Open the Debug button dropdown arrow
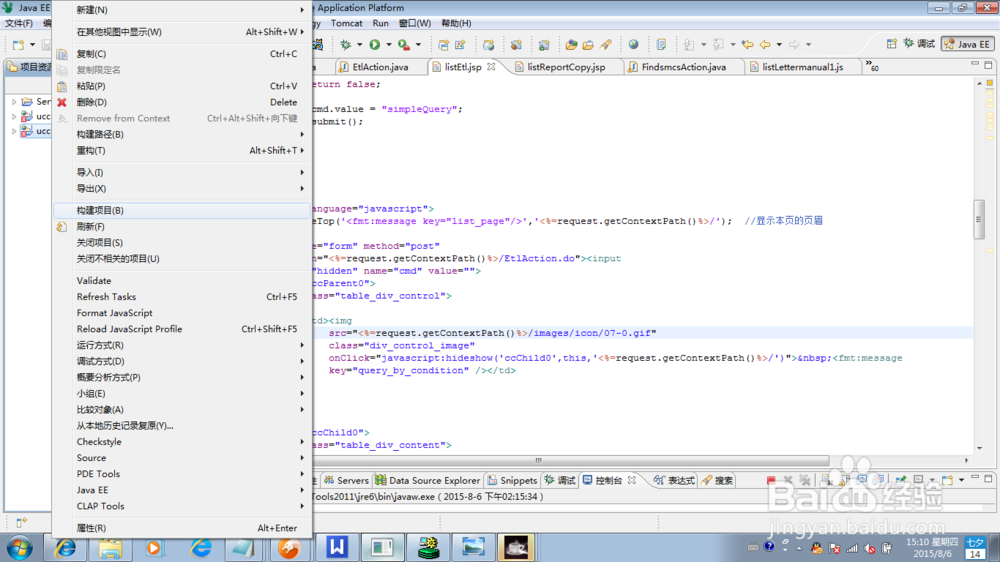 pyautogui.click(x=359, y=45)
